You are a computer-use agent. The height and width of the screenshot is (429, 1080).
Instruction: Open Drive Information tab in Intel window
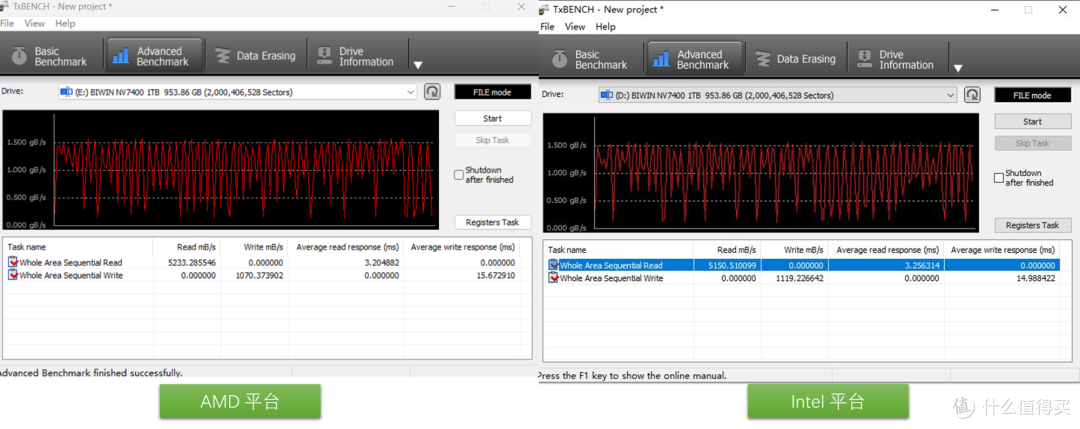(x=897, y=59)
